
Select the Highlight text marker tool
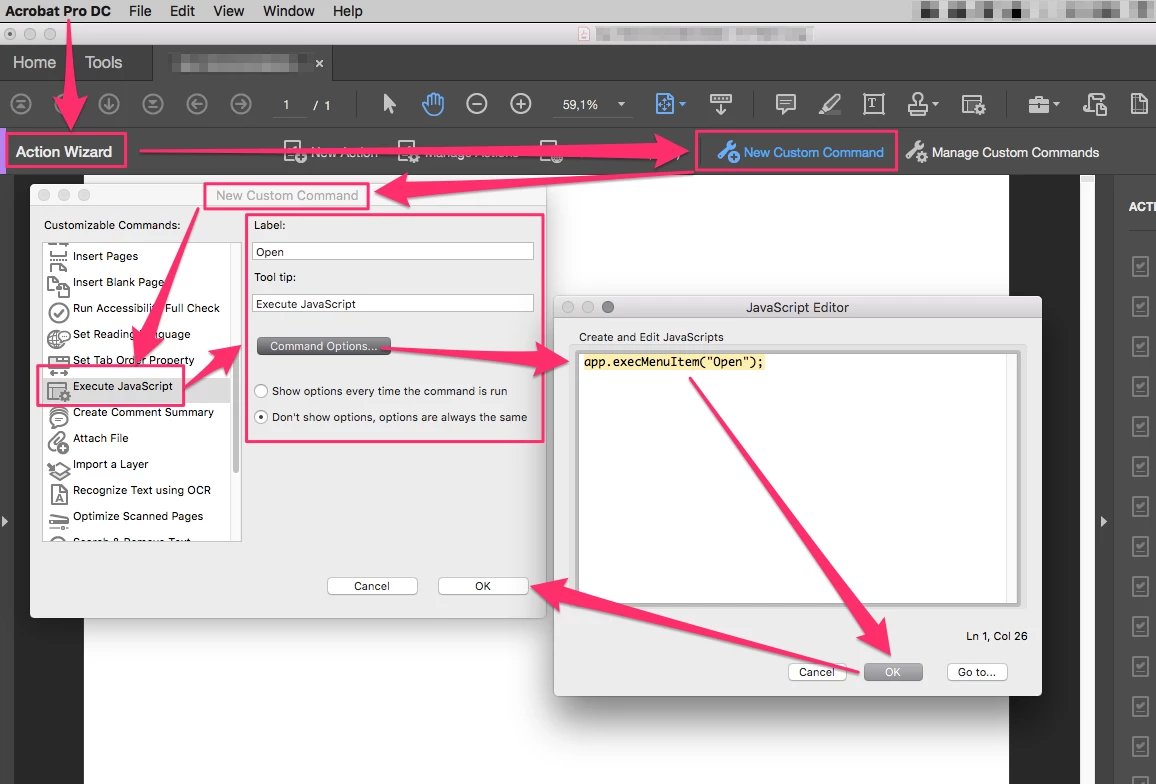pyautogui.click(x=829, y=104)
